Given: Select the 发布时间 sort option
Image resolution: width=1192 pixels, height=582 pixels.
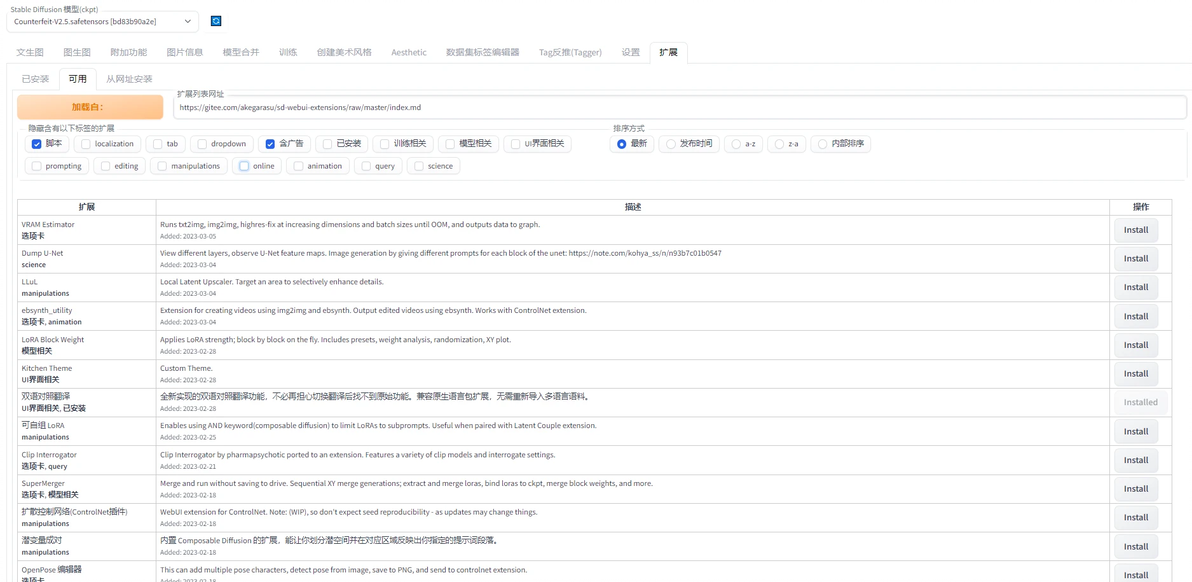Looking at the screenshot, I should (x=671, y=144).
